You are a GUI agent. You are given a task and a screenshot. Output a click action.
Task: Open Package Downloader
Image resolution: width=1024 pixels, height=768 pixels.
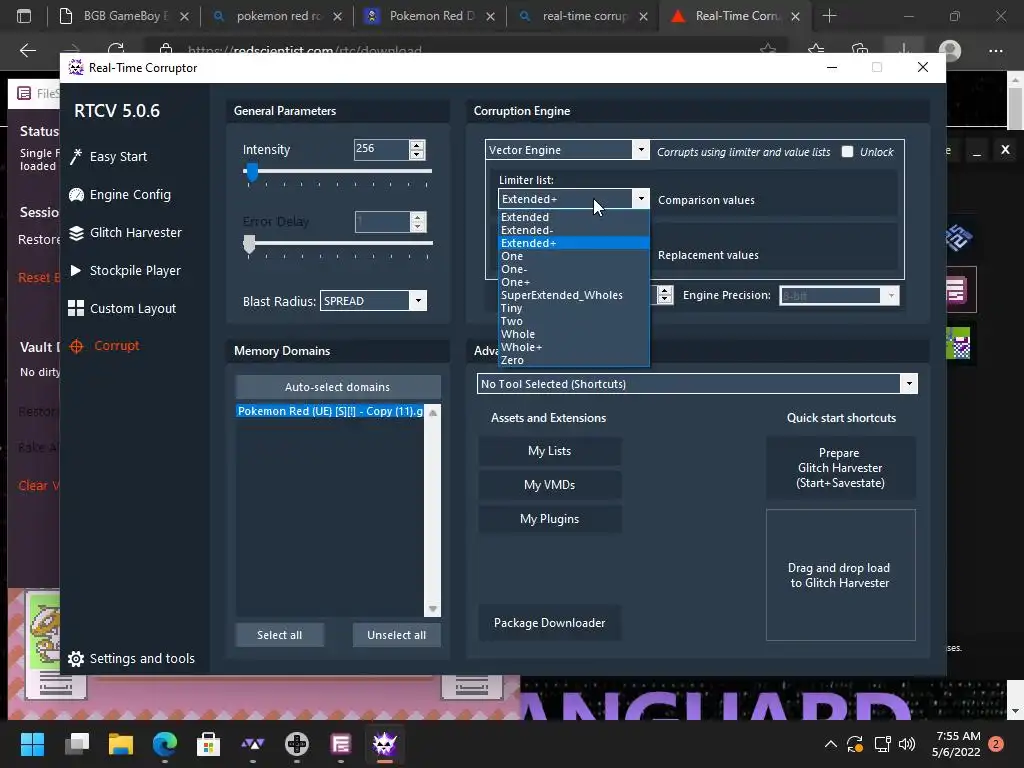[549, 623]
